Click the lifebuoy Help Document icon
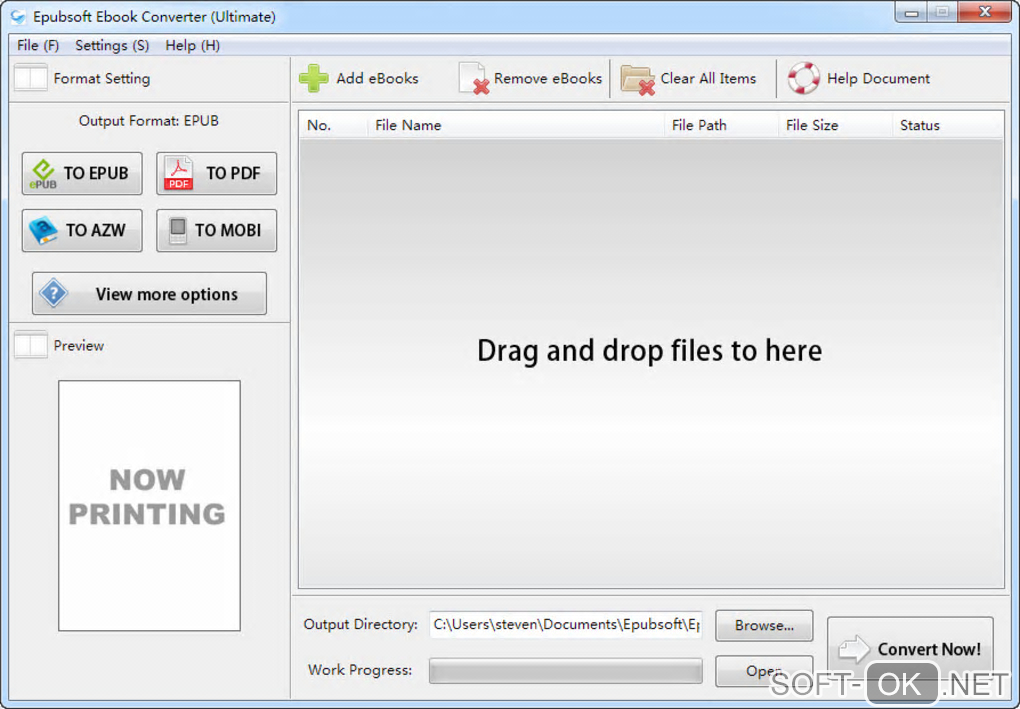Screen dimensions: 1020x709 pos(803,78)
